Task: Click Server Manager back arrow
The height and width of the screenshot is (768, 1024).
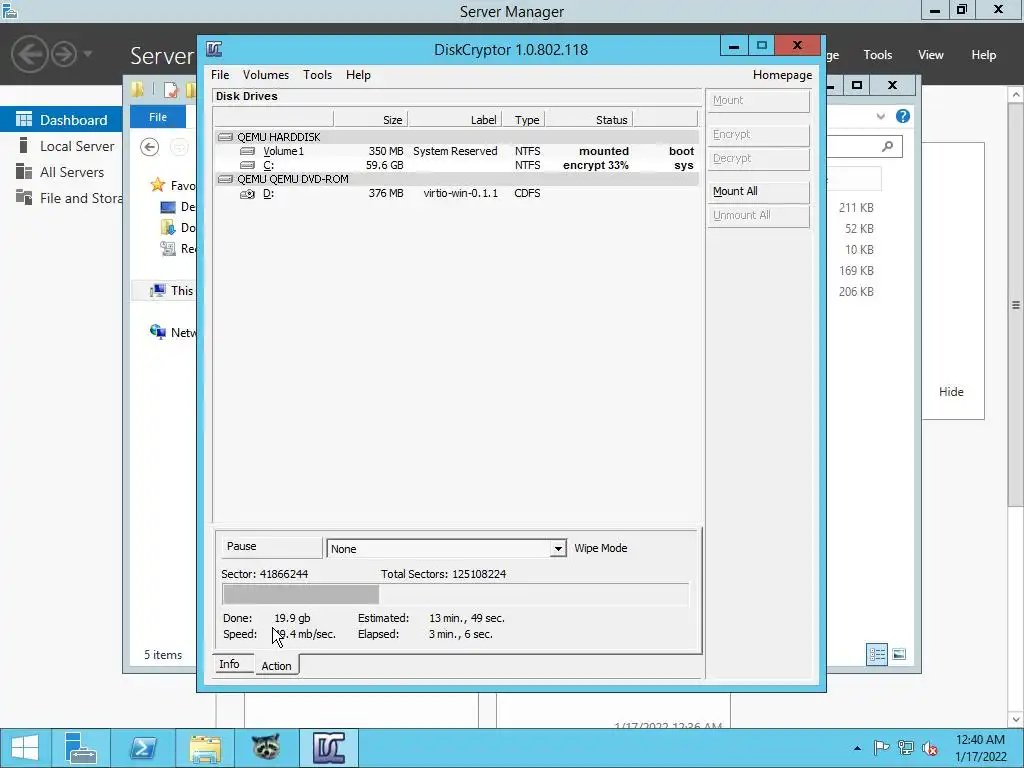Action: 30,54
